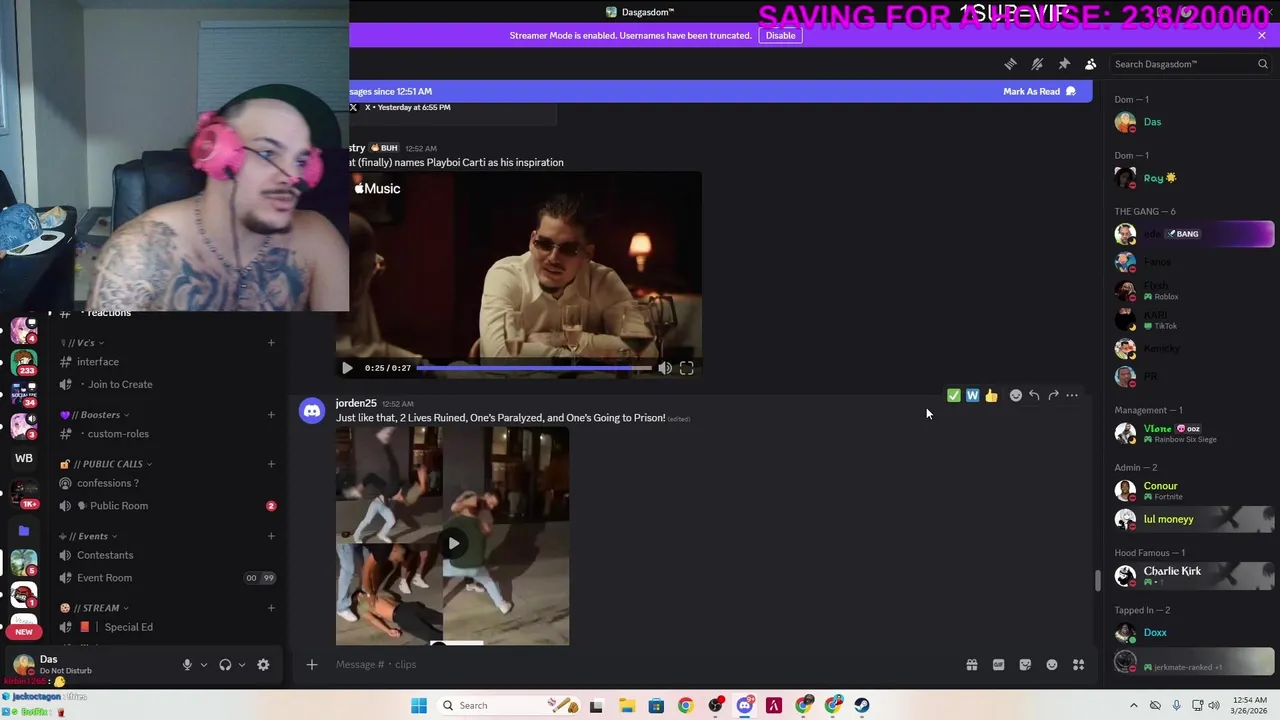Collapse the Boosters category
The image size is (1280, 720).
94,415
